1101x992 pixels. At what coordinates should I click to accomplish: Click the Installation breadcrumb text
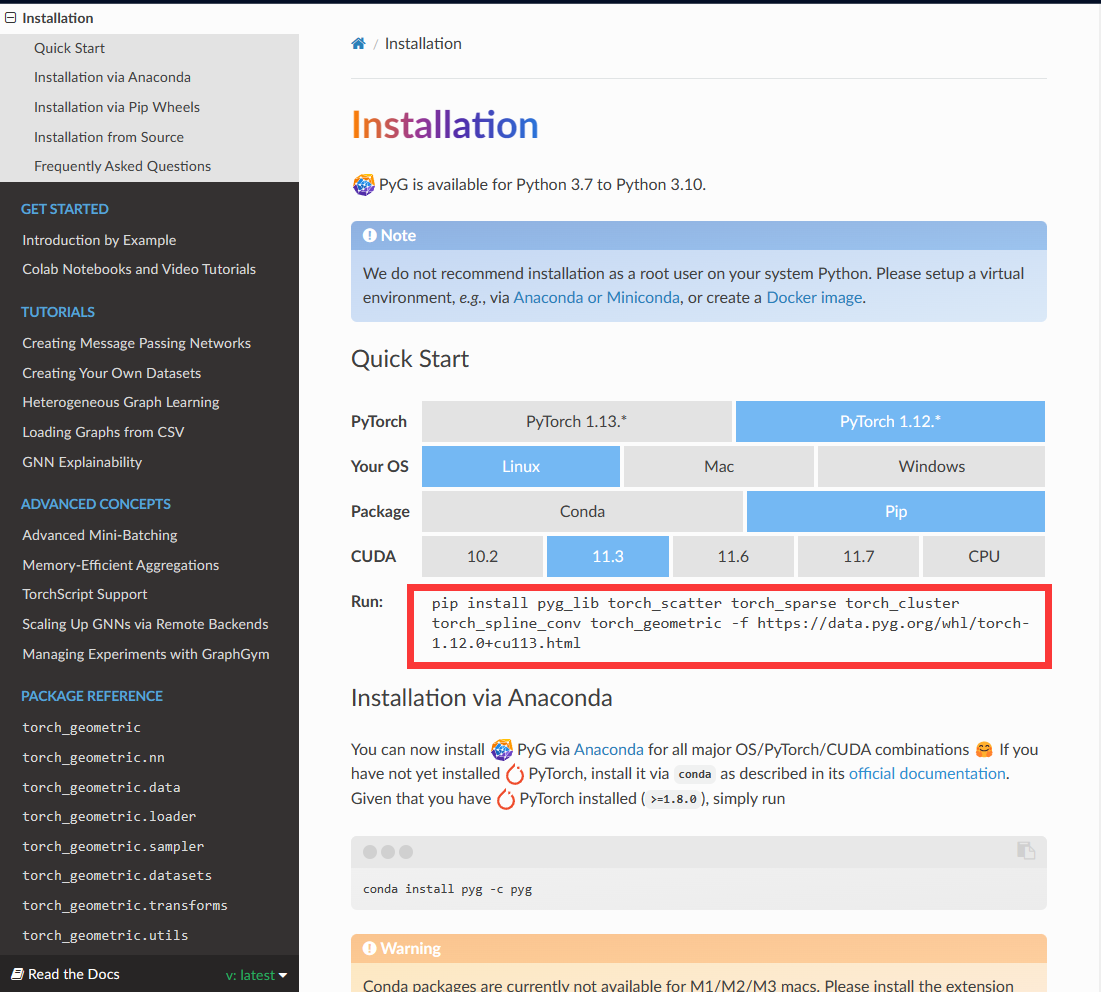423,44
